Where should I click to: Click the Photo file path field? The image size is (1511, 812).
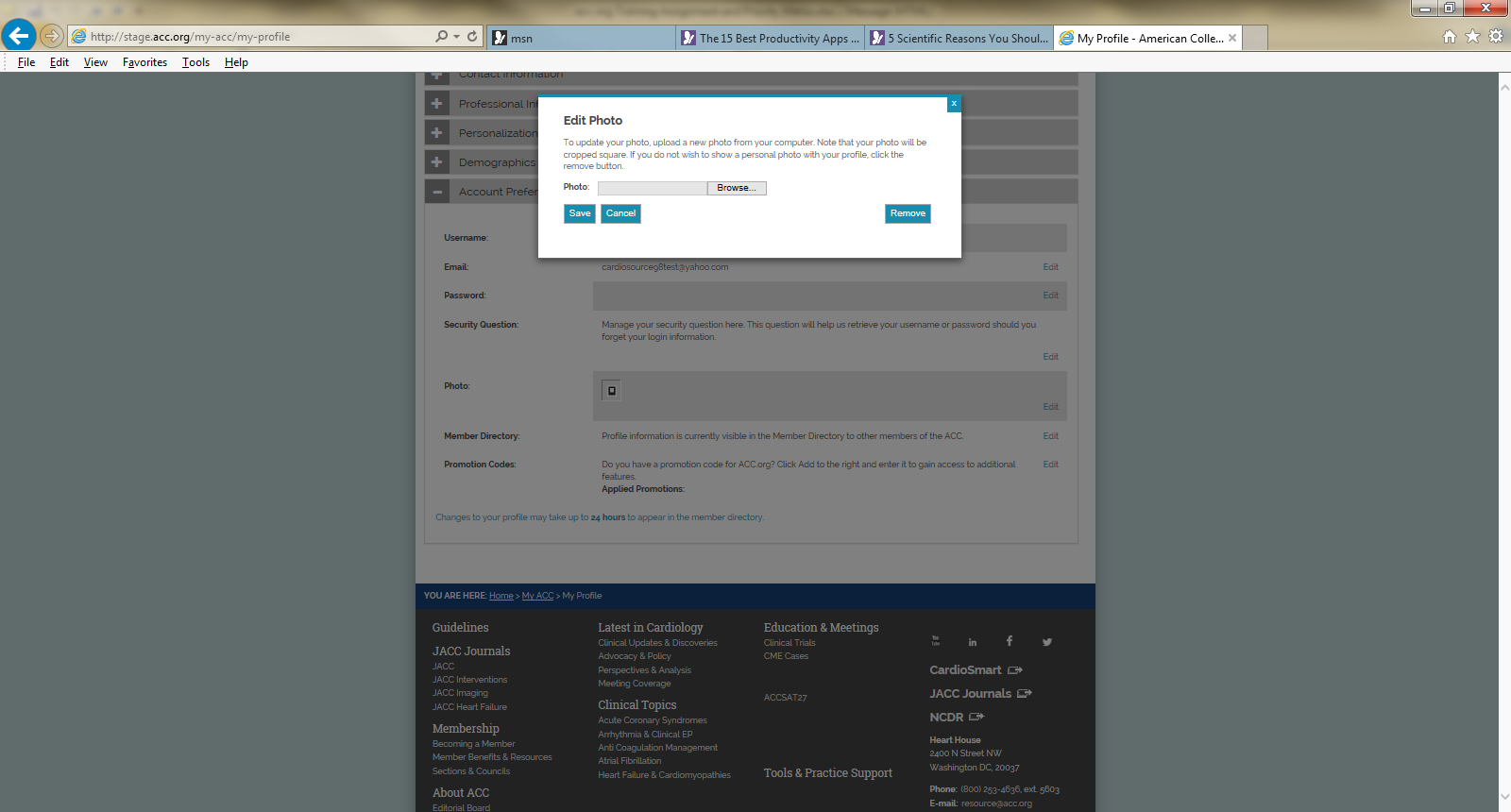point(652,188)
